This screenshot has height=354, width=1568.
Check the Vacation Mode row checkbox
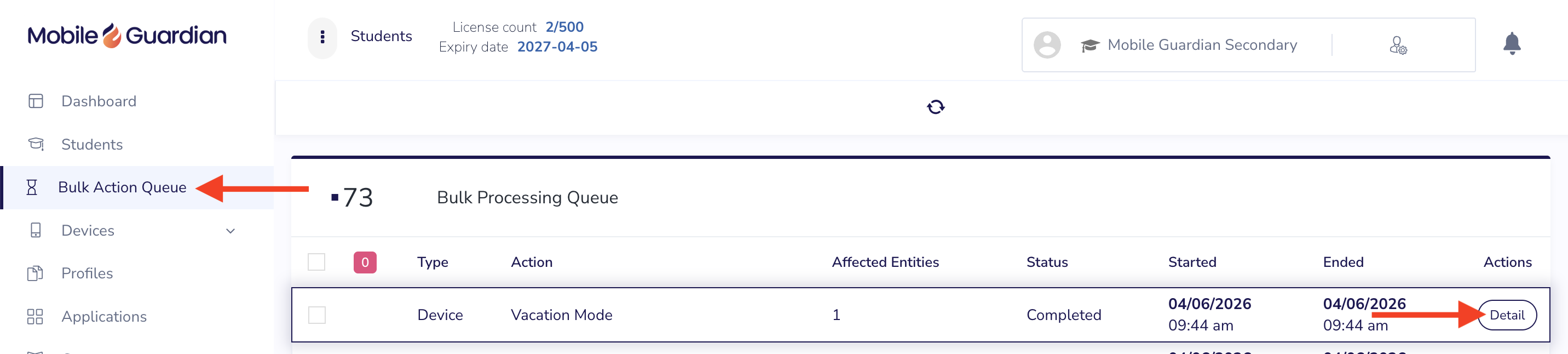[x=316, y=315]
